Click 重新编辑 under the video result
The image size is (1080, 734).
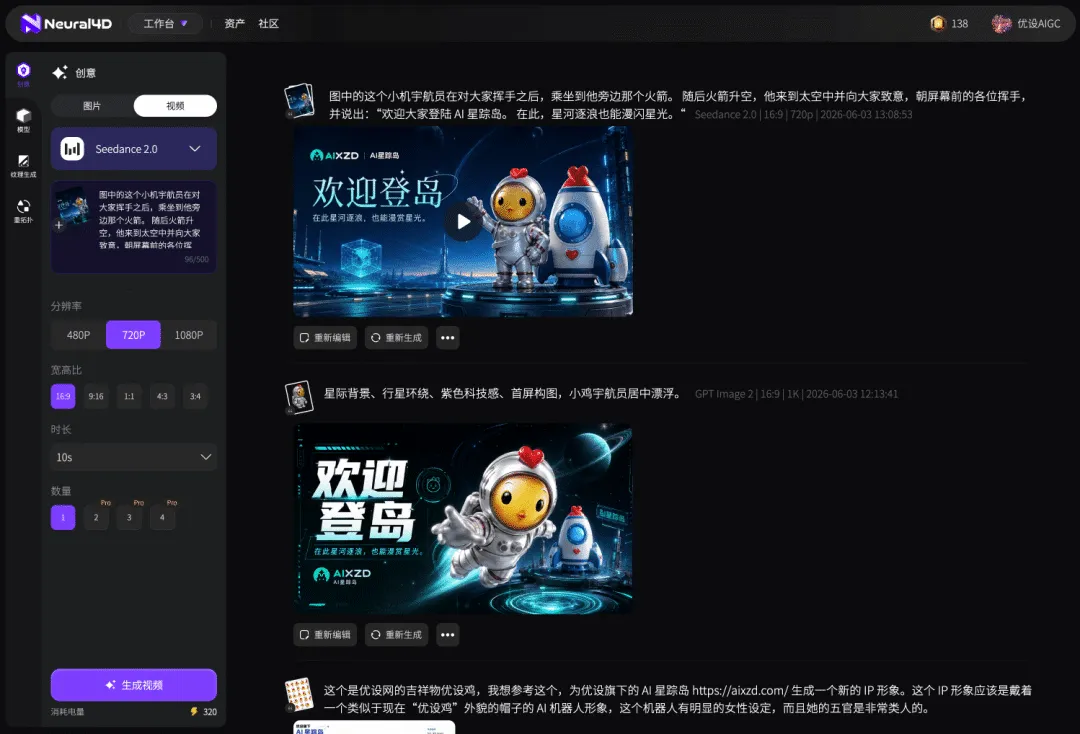point(325,337)
